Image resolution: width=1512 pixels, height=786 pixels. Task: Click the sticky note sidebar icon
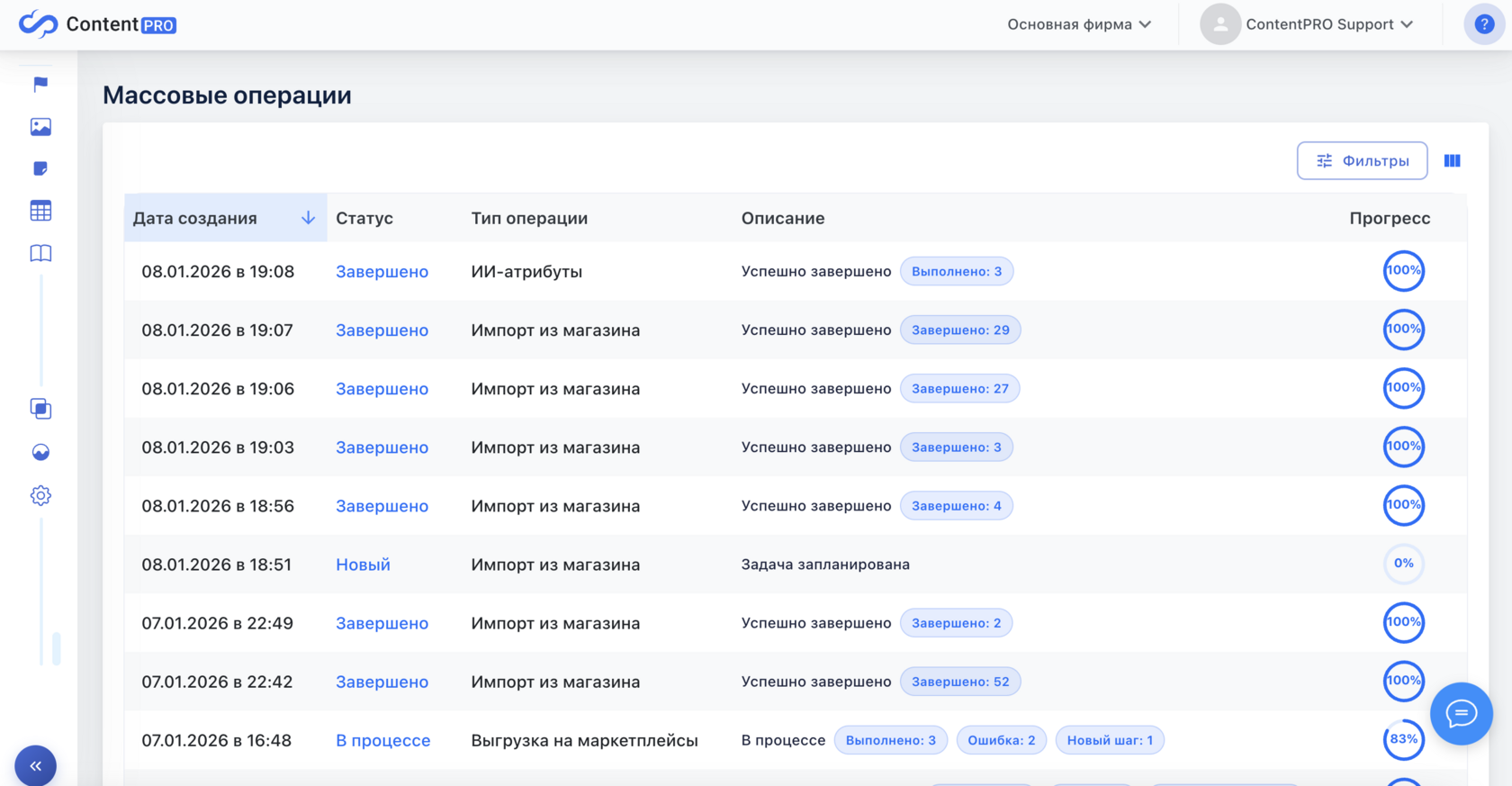pos(40,168)
